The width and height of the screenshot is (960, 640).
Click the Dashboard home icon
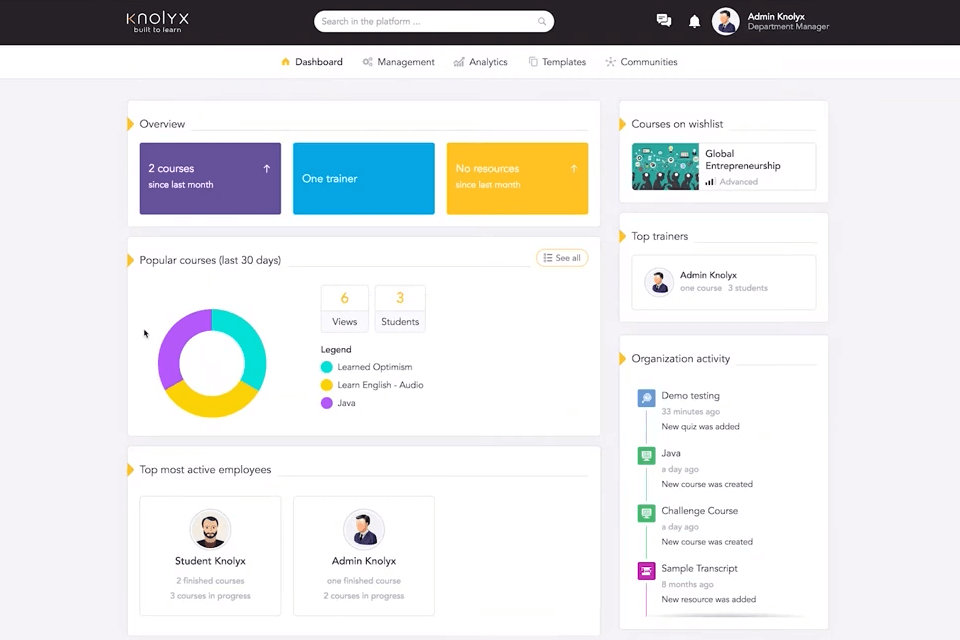click(x=285, y=62)
